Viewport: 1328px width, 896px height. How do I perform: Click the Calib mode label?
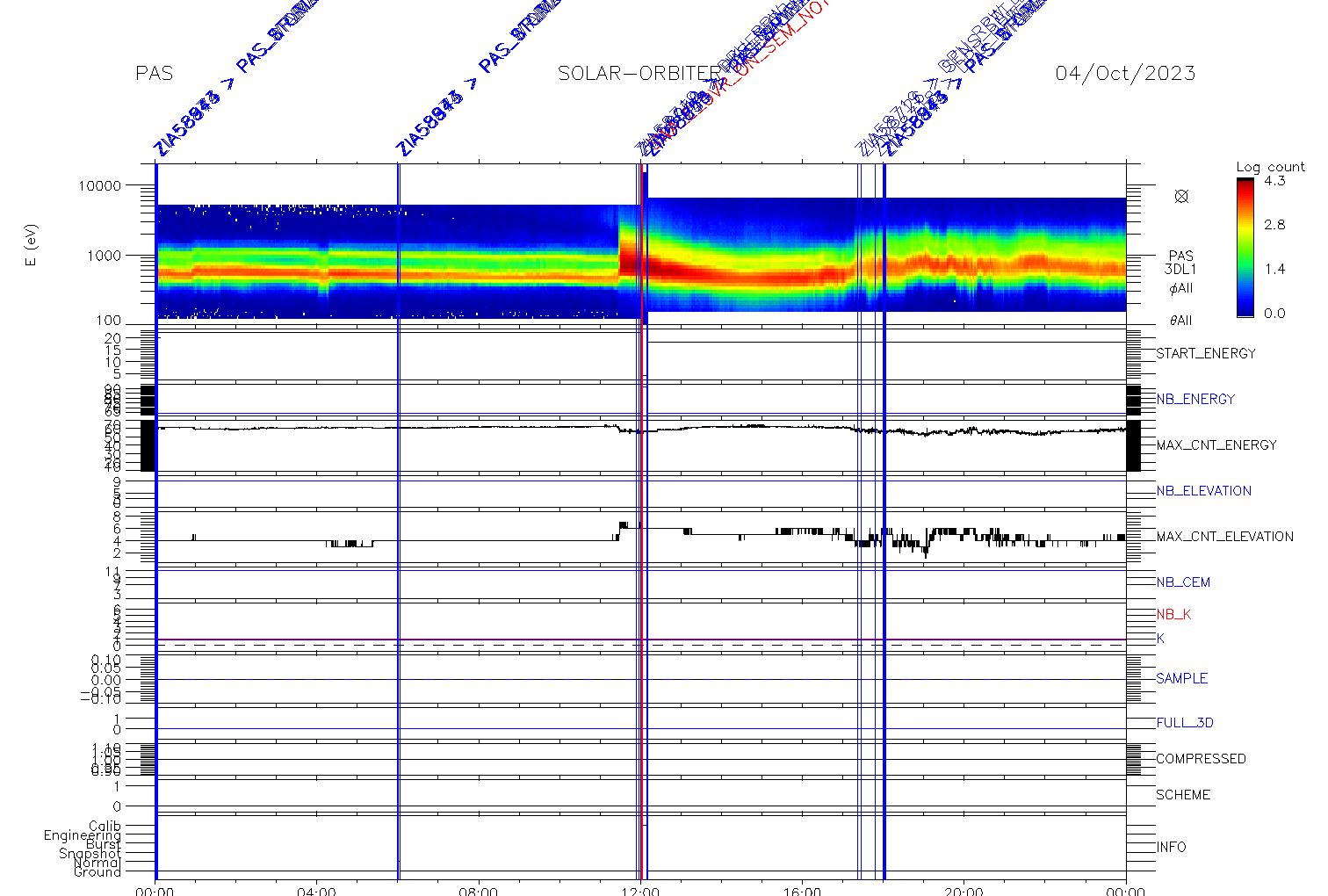[x=105, y=827]
